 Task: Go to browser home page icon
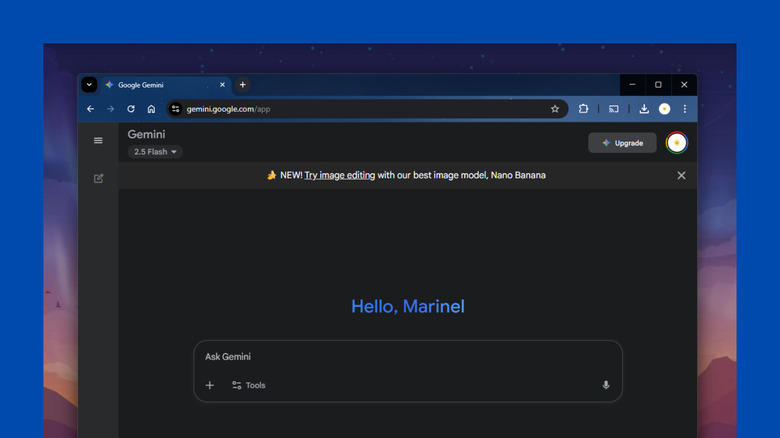coord(151,109)
